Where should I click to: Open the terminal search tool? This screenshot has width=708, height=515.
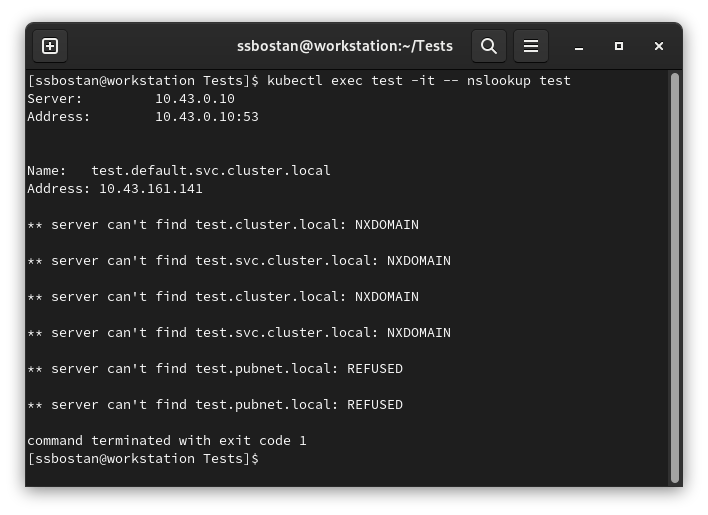coord(489,46)
